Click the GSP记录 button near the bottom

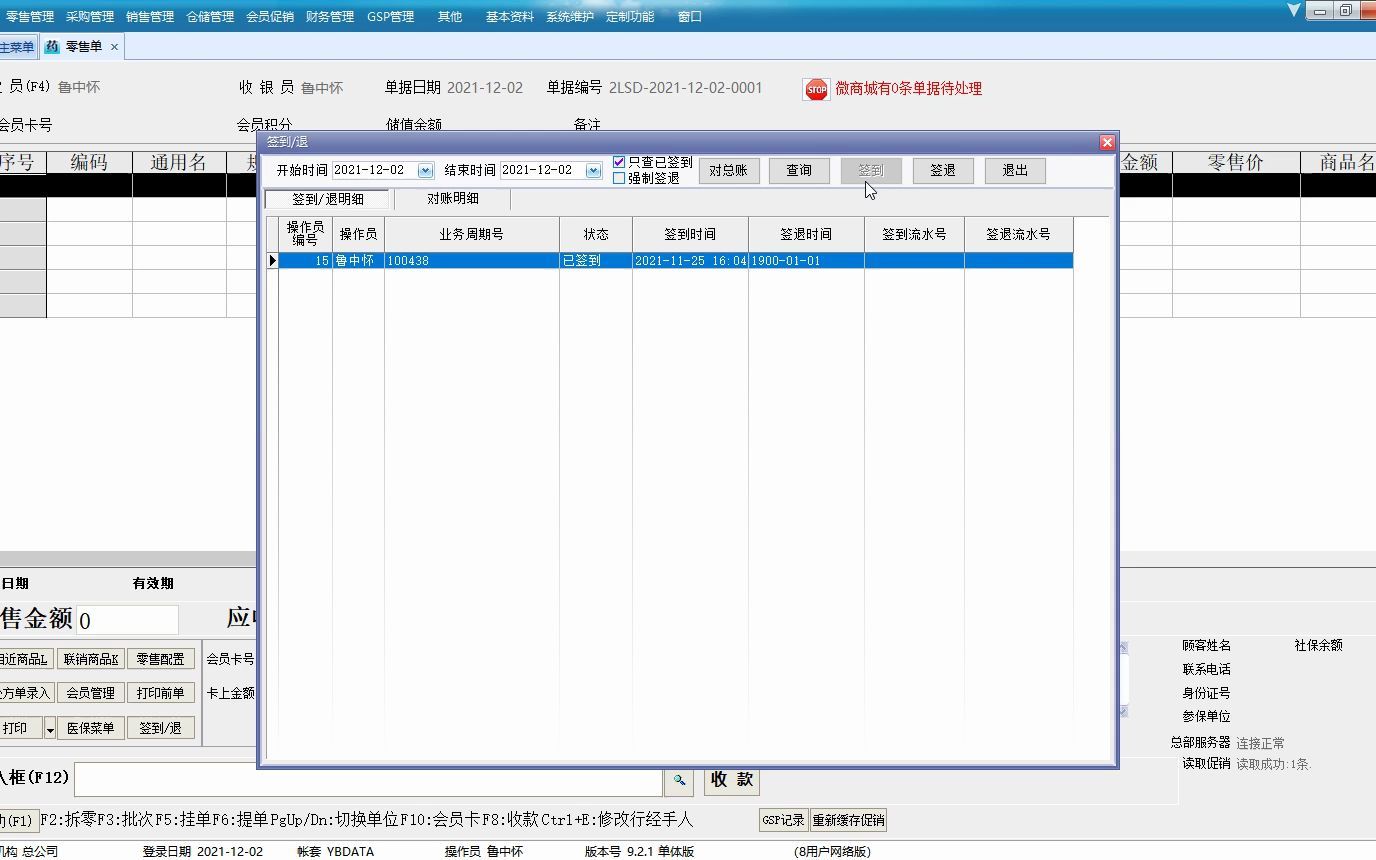pos(783,819)
